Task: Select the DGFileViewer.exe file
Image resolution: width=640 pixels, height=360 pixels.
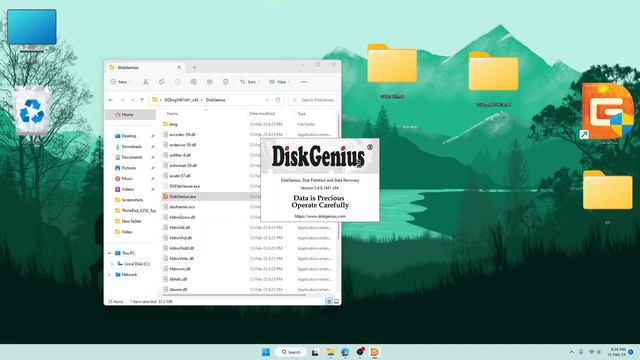Action: [184, 186]
